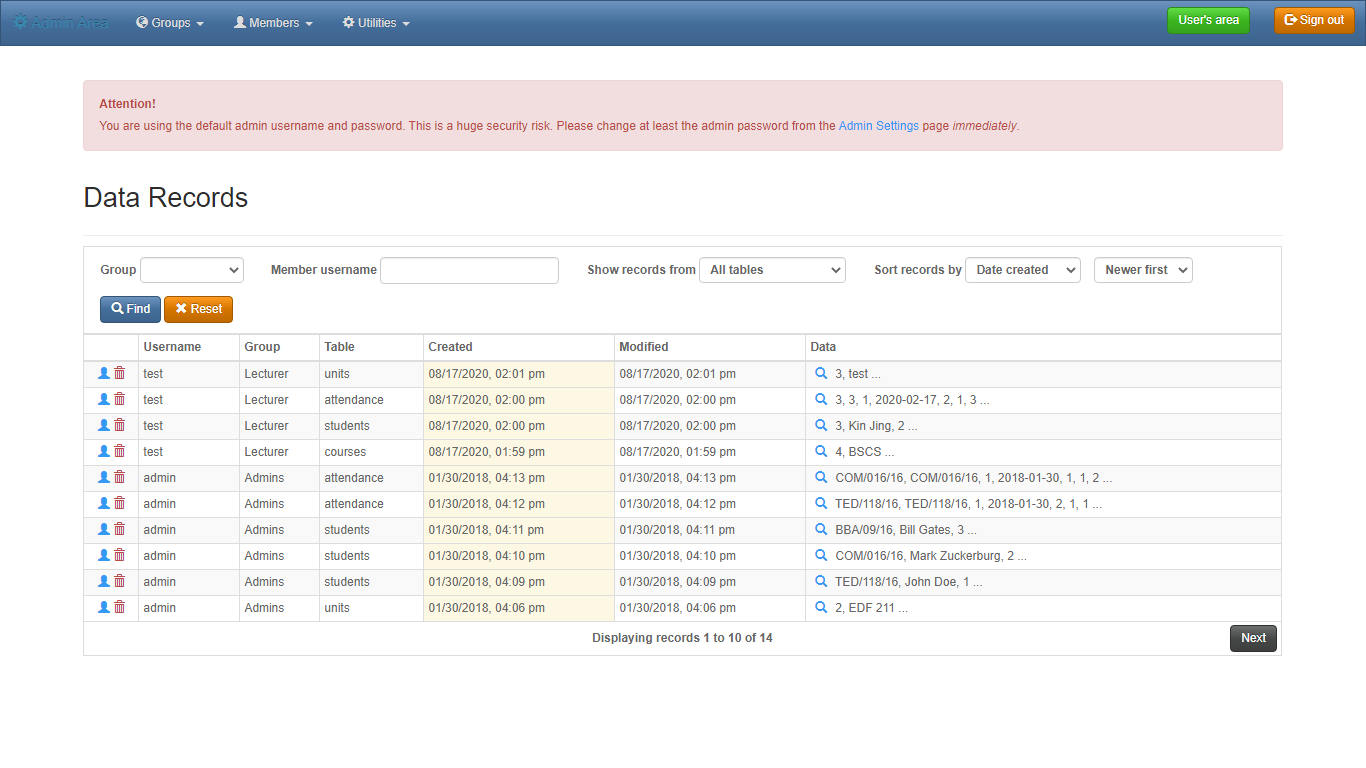Image resolution: width=1366 pixels, height=768 pixels.
Task: Delete the attendance record created 01/30/2018 04:13 pm
Action: [119, 477]
